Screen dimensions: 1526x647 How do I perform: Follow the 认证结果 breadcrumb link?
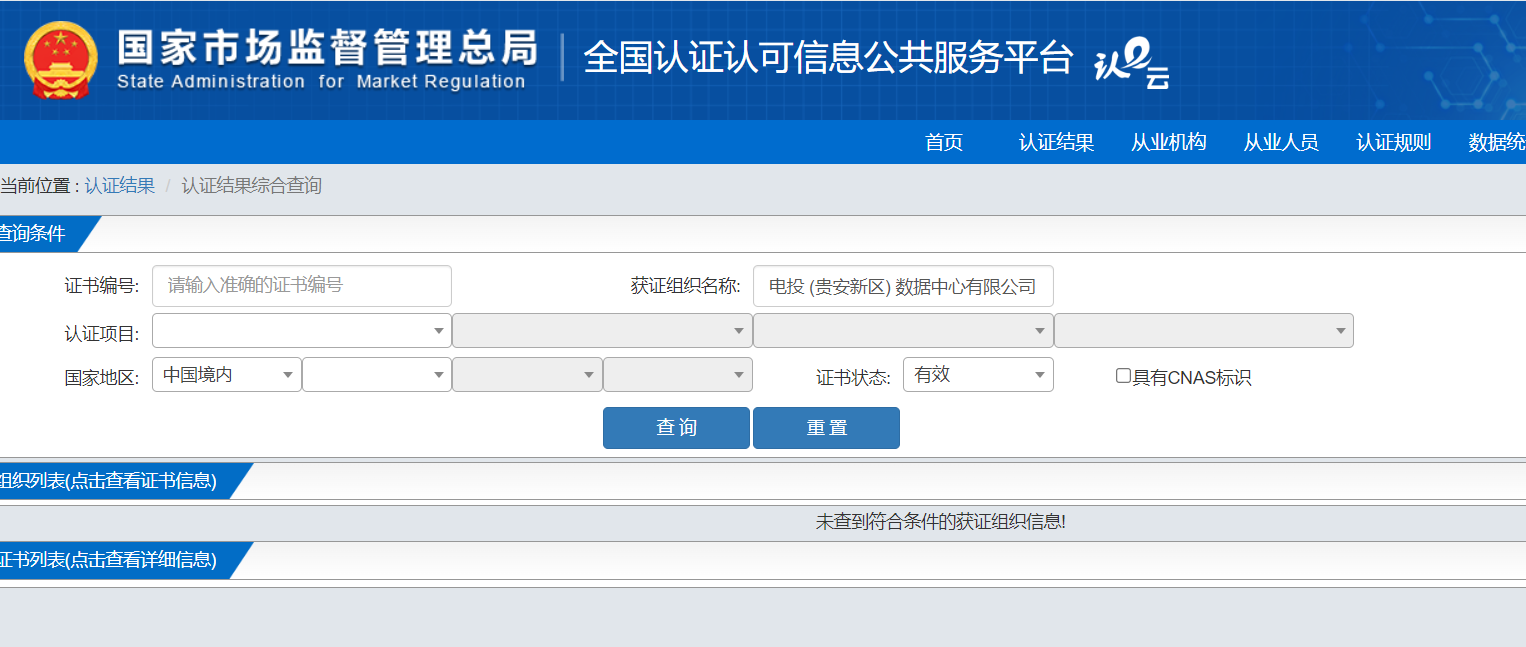(119, 186)
